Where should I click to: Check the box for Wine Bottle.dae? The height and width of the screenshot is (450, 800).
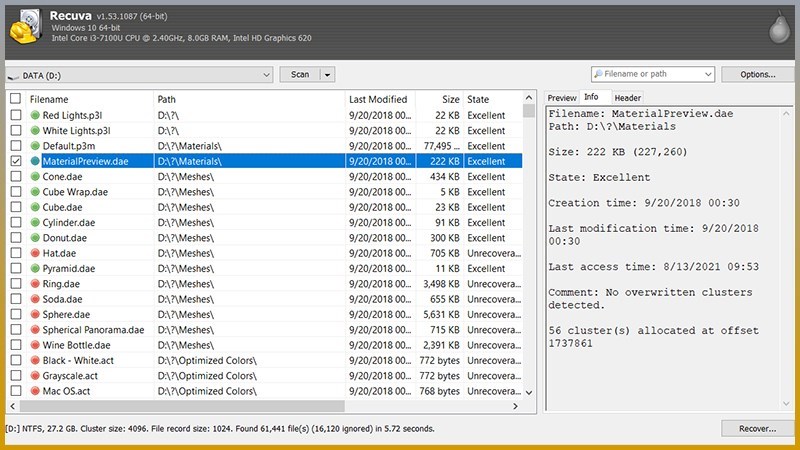pyautogui.click(x=16, y=345)
